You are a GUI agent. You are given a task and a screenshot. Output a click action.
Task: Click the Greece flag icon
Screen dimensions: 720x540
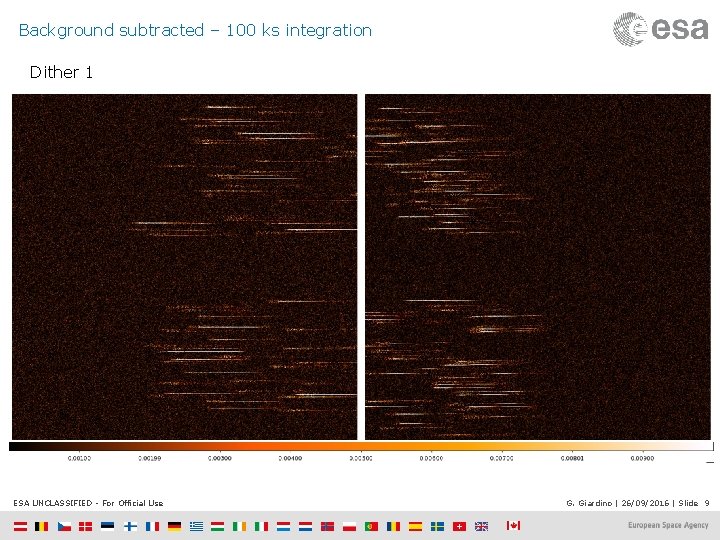[196, 526]
